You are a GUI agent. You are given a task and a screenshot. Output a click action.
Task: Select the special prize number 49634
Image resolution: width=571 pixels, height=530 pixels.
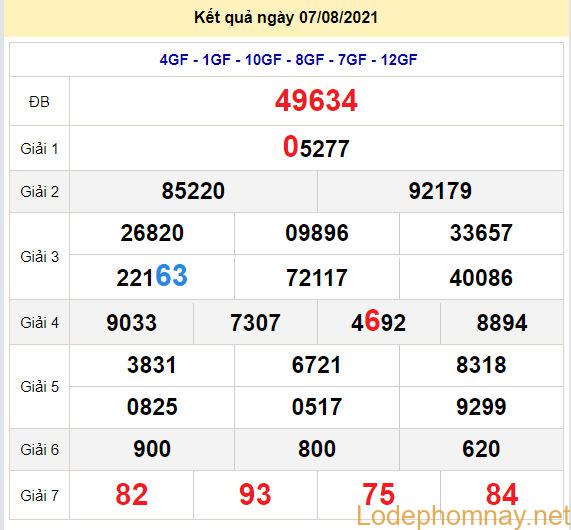(x=316, y=101)
